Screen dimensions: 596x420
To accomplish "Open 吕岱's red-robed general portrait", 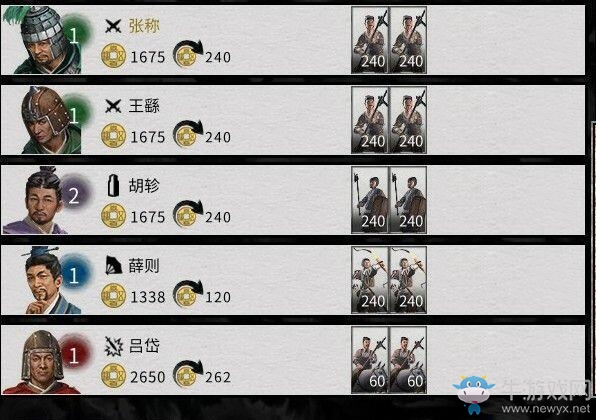I will point(41,361).
